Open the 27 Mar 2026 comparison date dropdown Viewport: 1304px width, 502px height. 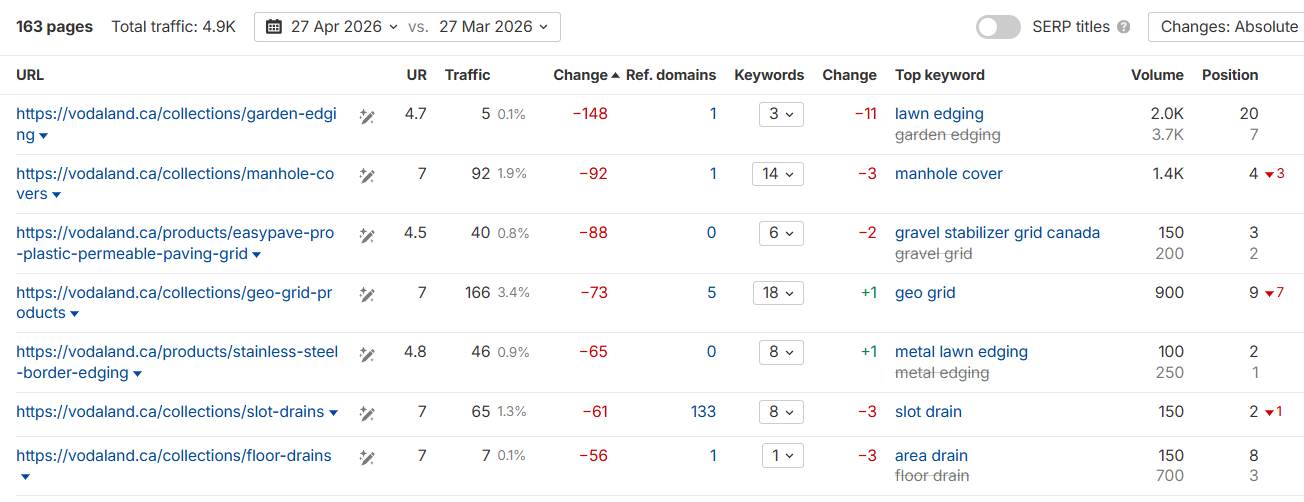click(493, 27)
